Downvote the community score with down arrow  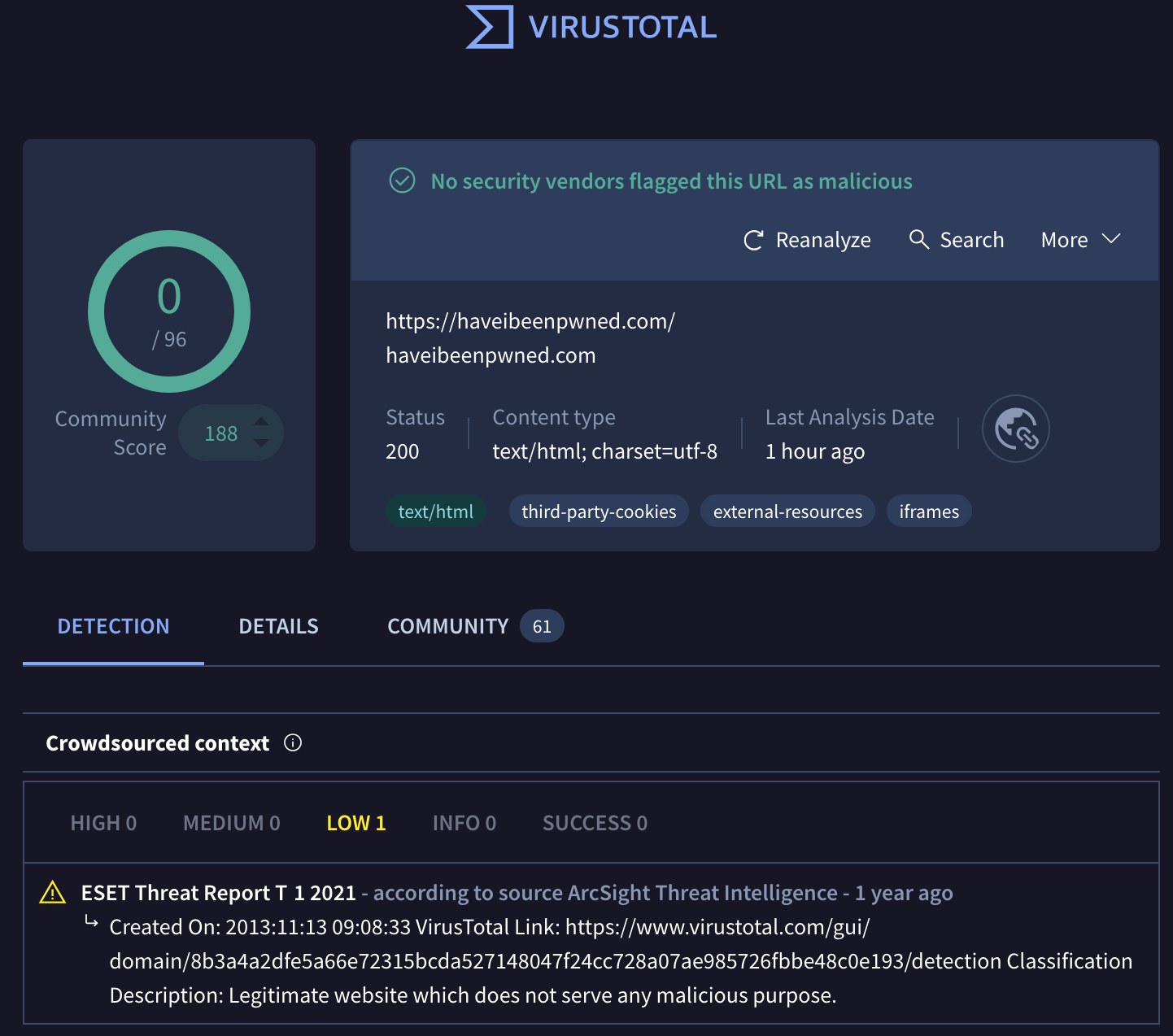pyautogui.click(x=261, y=443)
